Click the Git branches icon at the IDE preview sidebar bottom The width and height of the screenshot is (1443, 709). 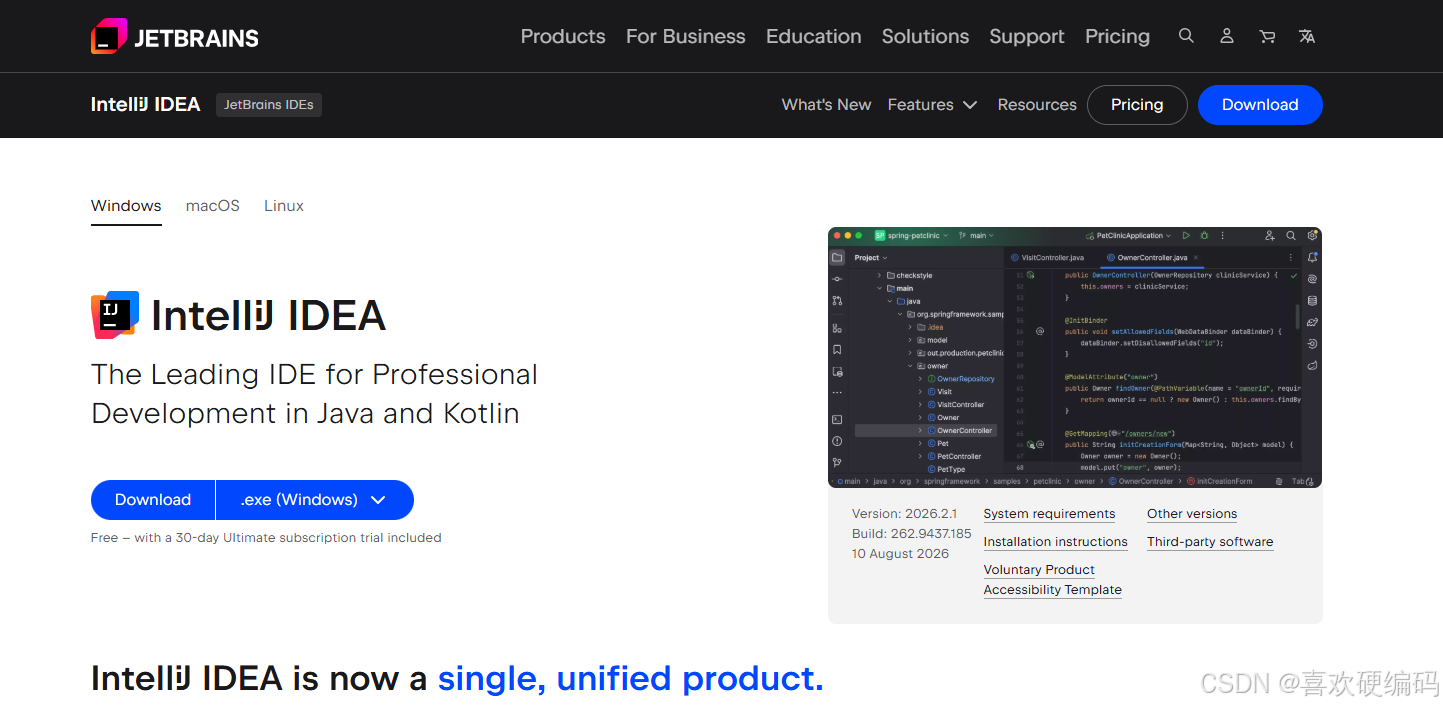pos(837,462)
